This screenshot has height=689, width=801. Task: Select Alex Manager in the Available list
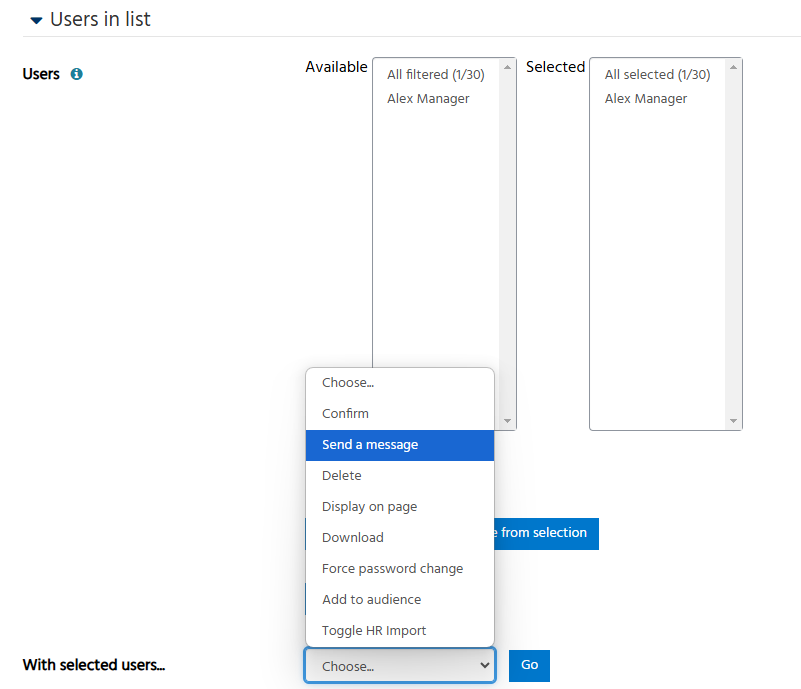point(428,99)
